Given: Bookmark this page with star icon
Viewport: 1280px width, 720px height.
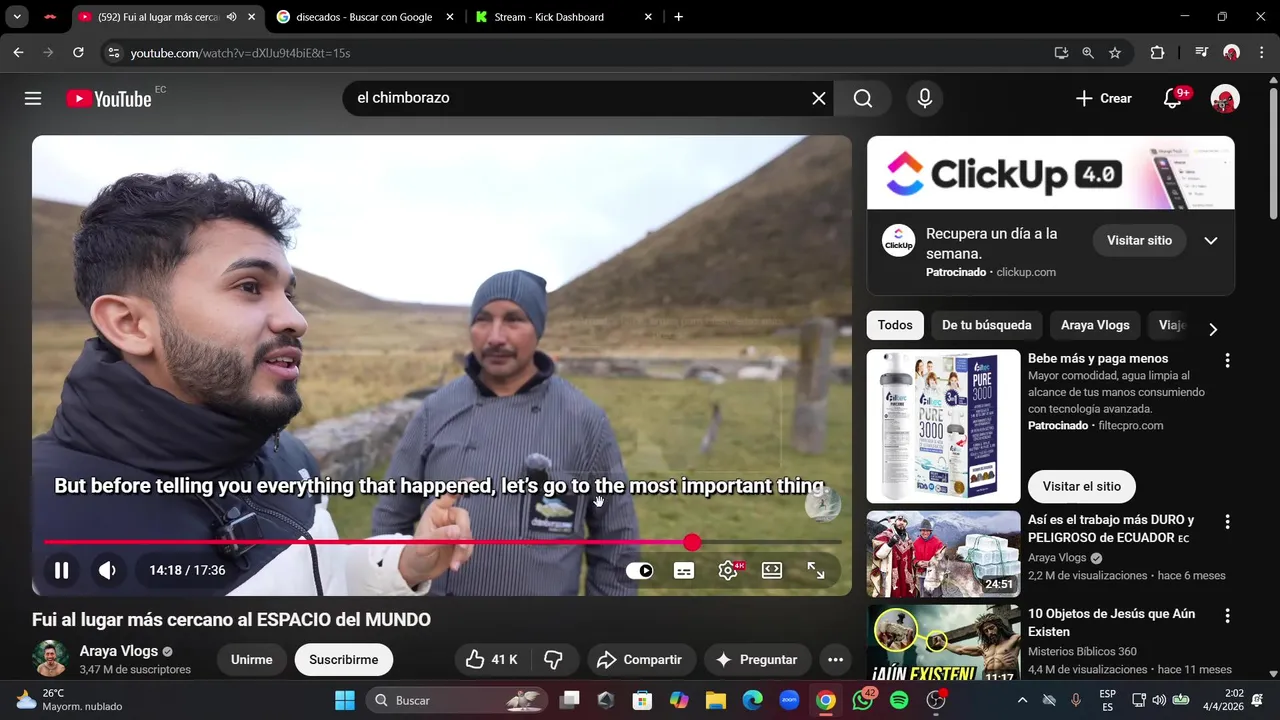Looking at the screenshot, I should (x=1115, y=53).
